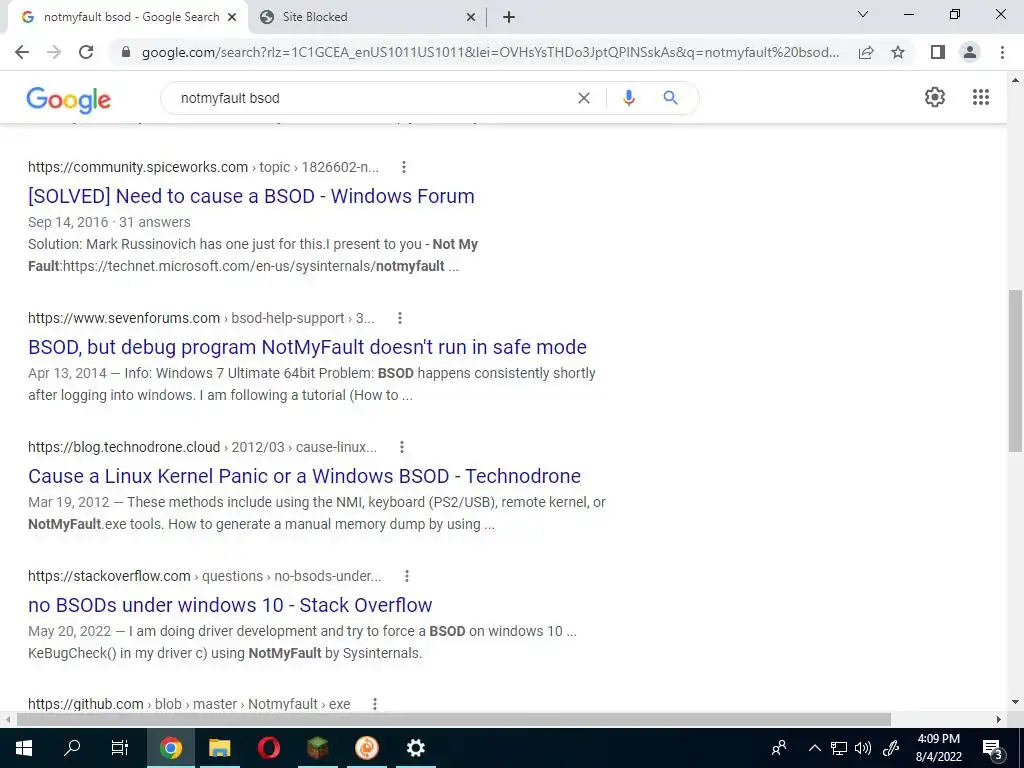
Task: Click the horizontal scrollbar thumb
Action: point(454,720)
